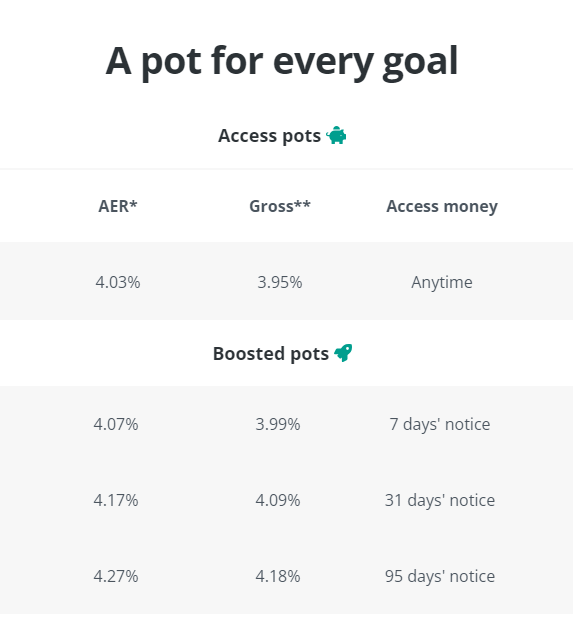Click the 31 days' notice cell

point(440,501)
